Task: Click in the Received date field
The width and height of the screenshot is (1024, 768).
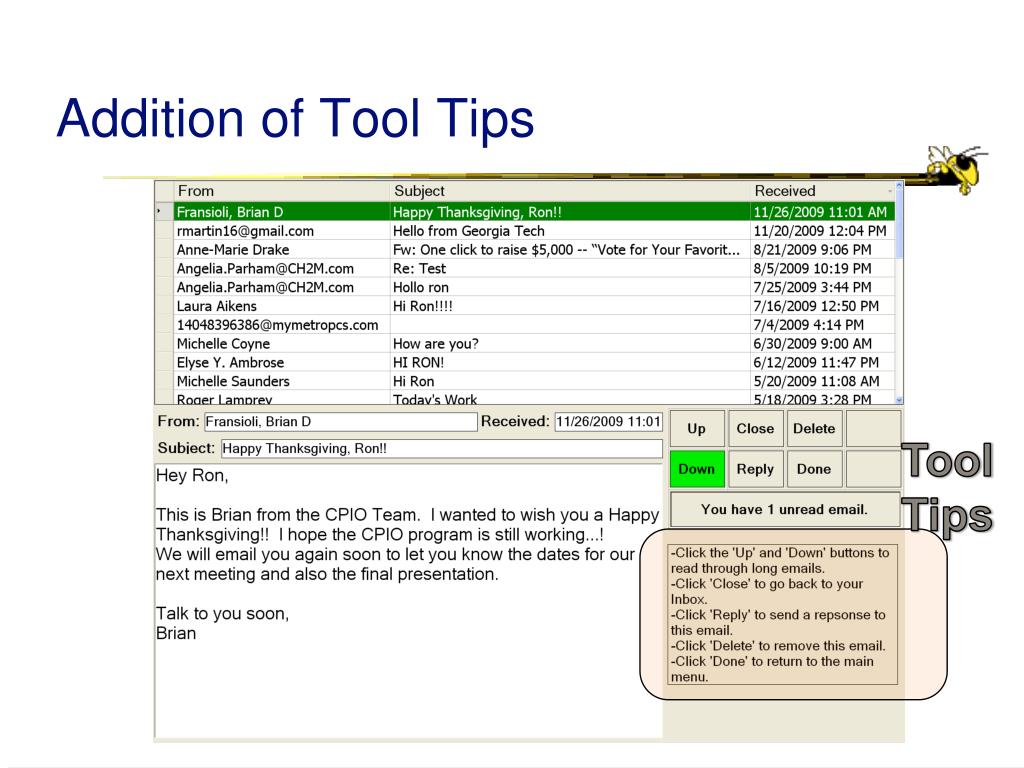Action: (x=609, y=422)
